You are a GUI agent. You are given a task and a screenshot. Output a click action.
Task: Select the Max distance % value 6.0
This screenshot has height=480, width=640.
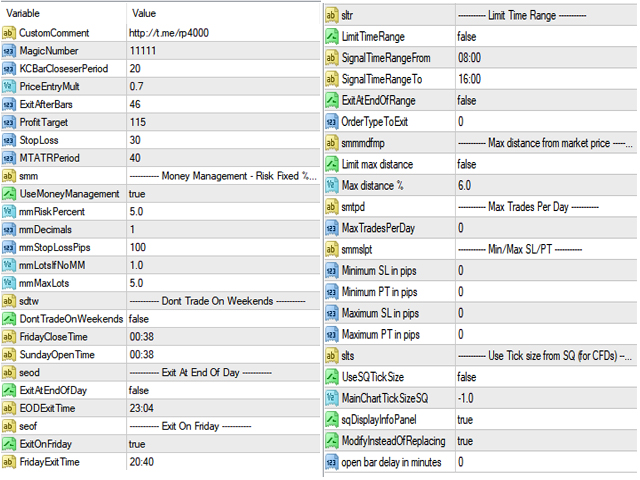pos(464,185)
